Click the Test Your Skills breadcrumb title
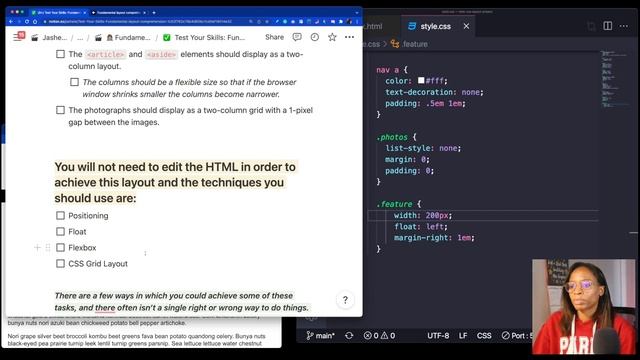 pyautogui.click(x=204, y=38)
